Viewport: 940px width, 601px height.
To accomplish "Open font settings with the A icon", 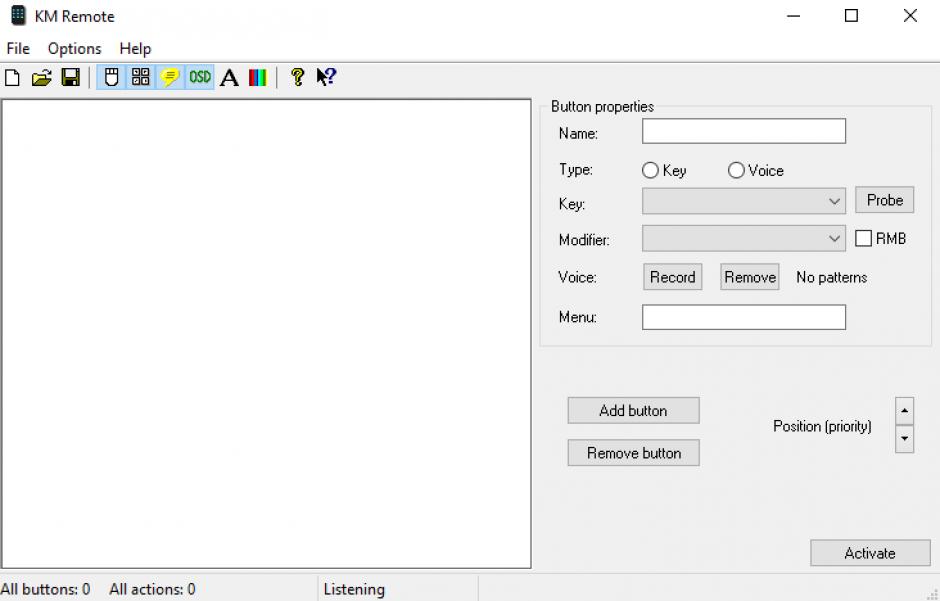I will click(229, 77).
